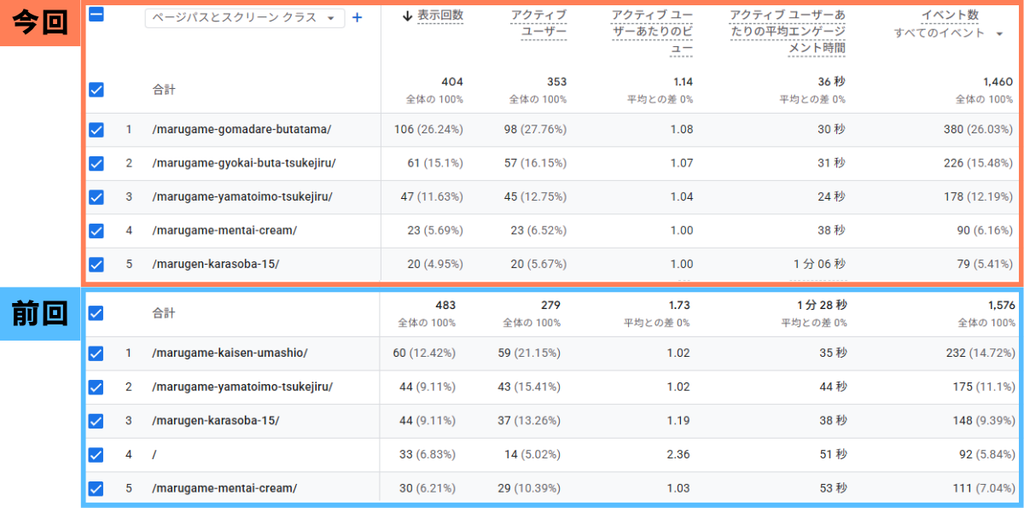Sort by the 平均エンゲージメント時間 column header

pos(787,32)
